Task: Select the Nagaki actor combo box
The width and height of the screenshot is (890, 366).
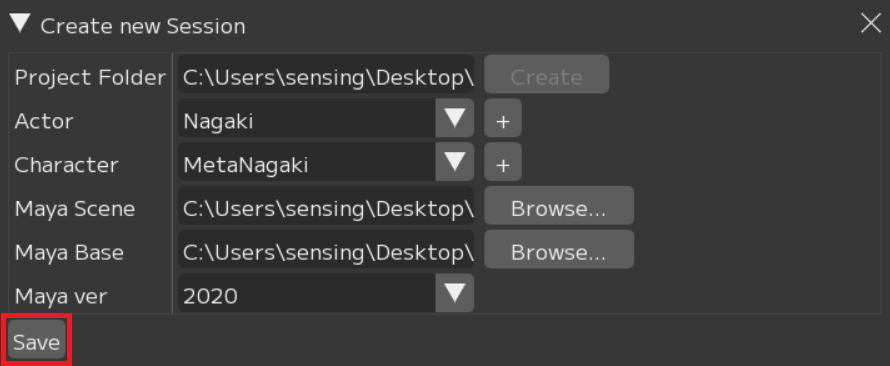Action: [326, 118]
